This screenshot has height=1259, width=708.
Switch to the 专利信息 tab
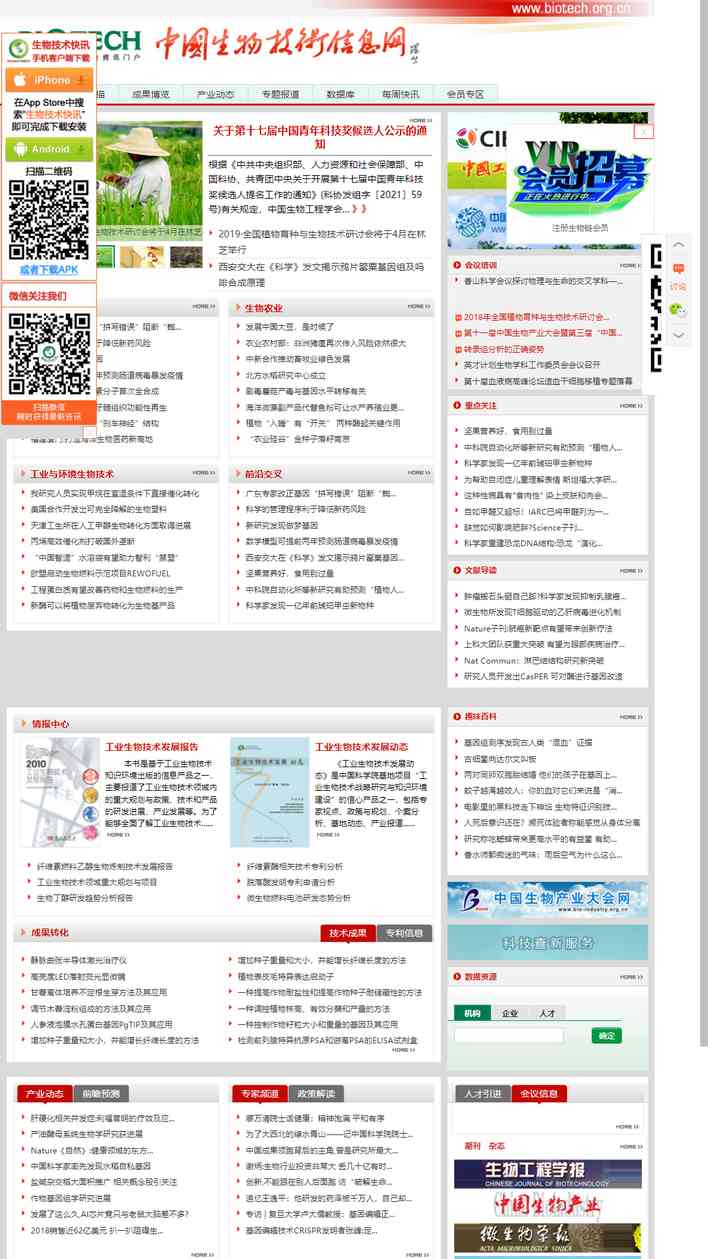pyautogui.click(x=405, y=933)
